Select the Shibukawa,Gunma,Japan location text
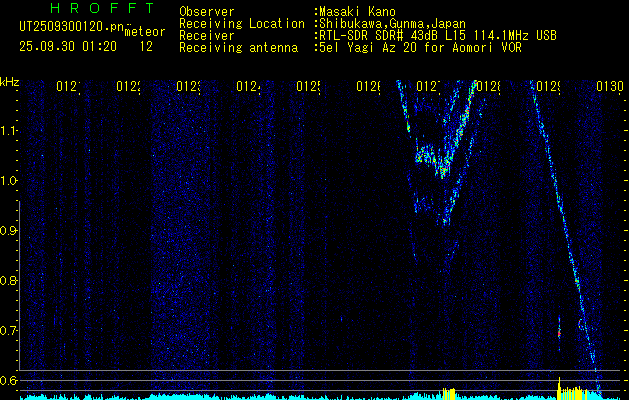Viewport: 629px width, 400px height. [x=392, y=24]
